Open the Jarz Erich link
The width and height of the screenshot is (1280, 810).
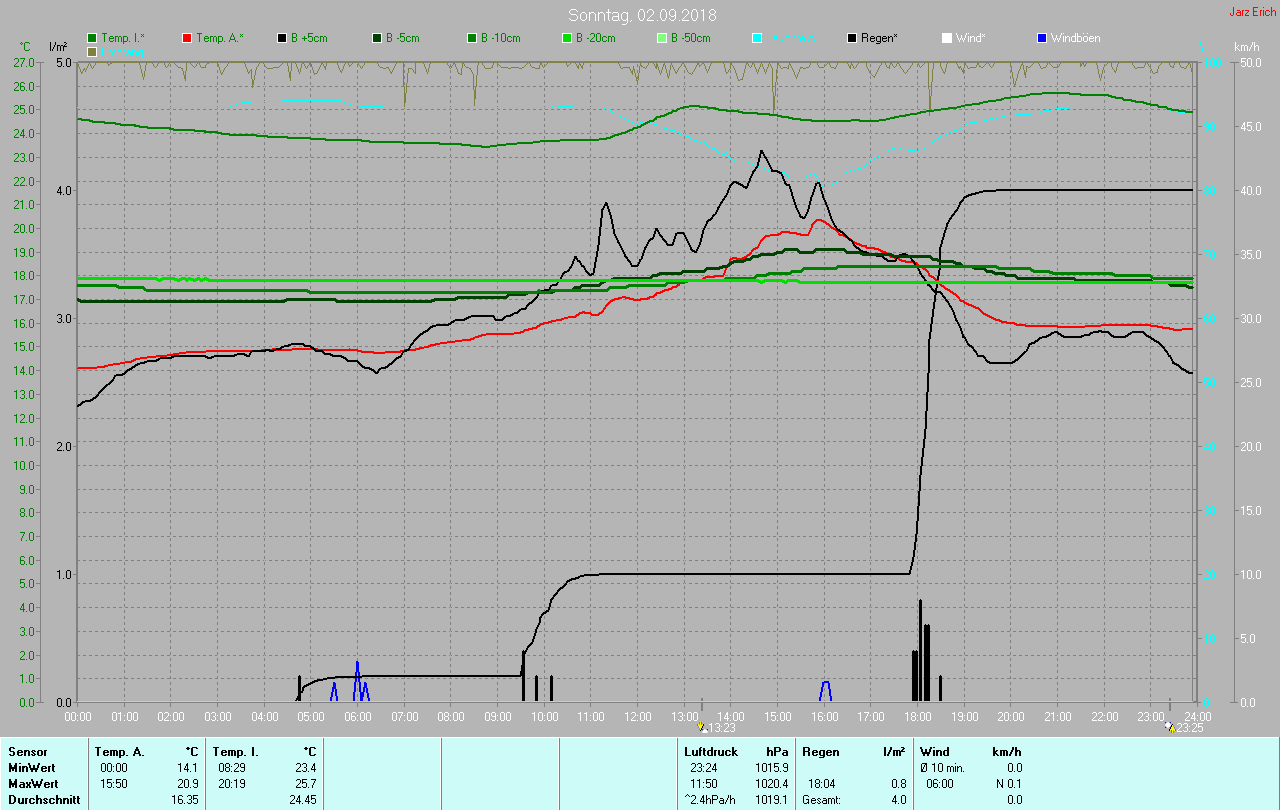click(1252, 12)
